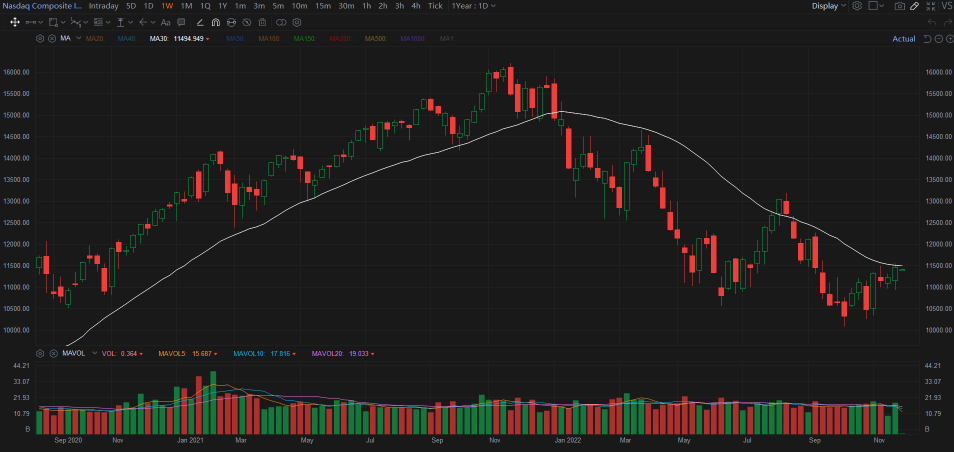The height and width of the screenshot is (452, 954).
Task: Toggle the MA40 line label
Action: [127, 38]
